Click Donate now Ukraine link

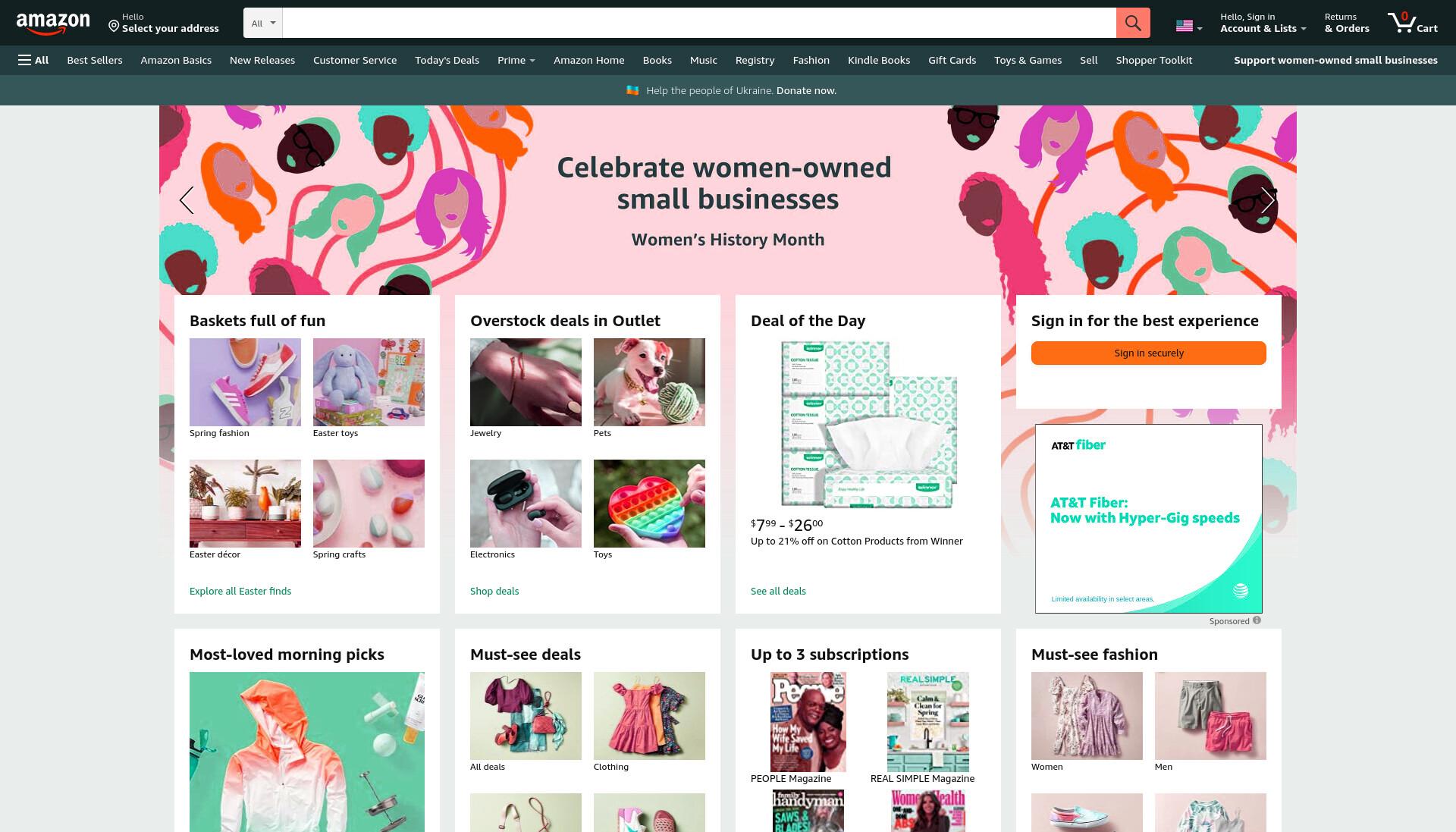tap(806, 90)
